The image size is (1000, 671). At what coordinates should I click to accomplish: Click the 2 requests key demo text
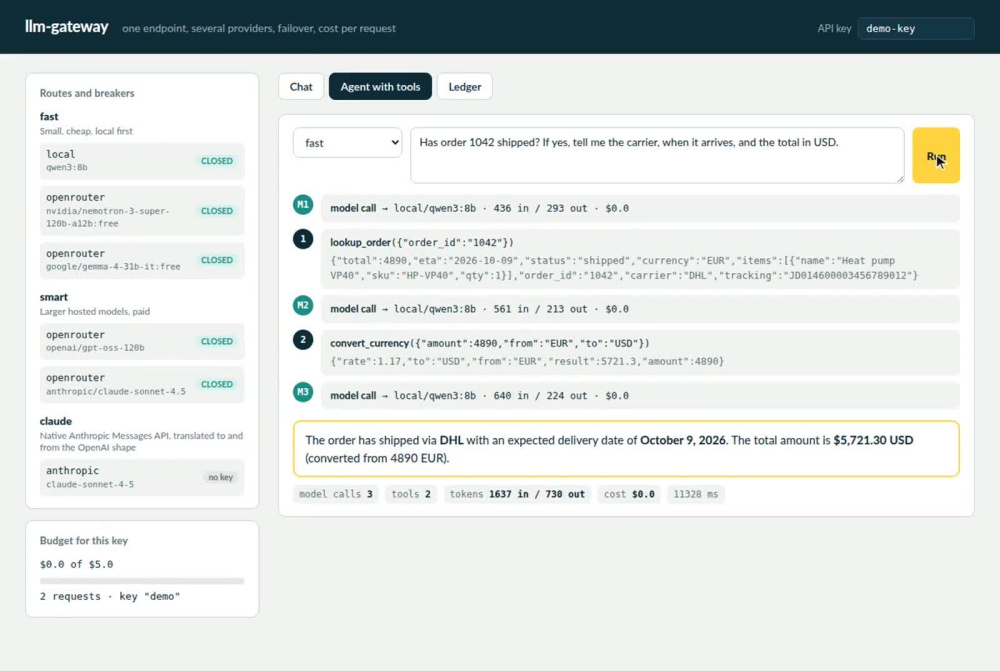[110, 596]
